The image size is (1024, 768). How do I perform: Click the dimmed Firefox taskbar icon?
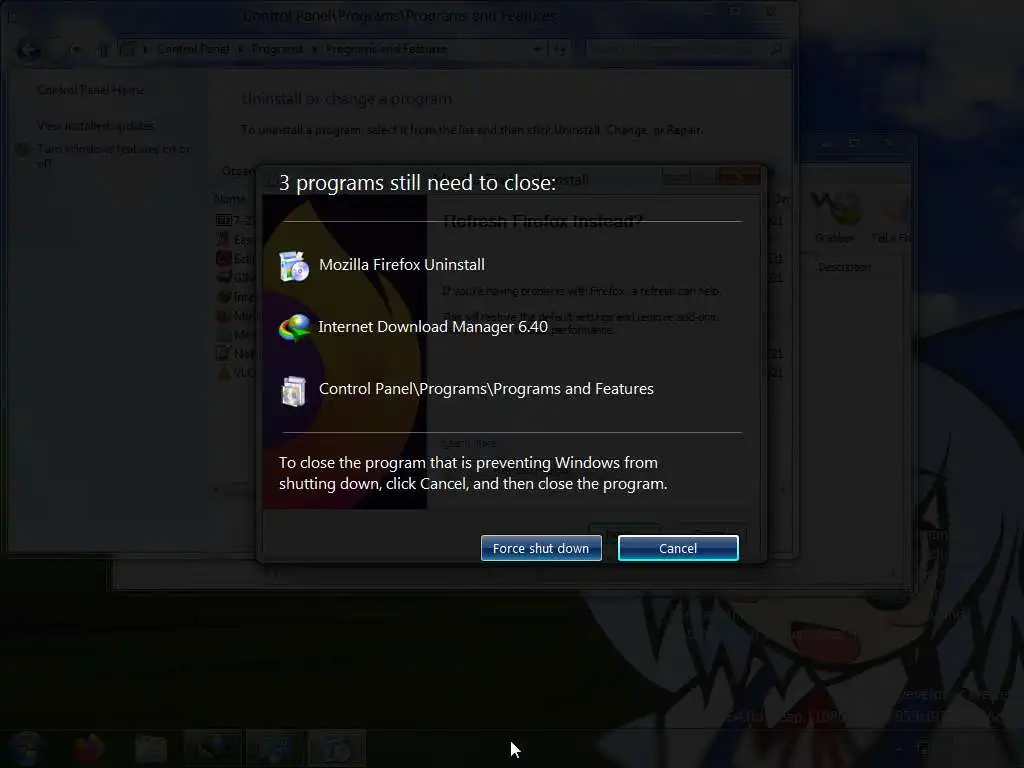point(89,749)
